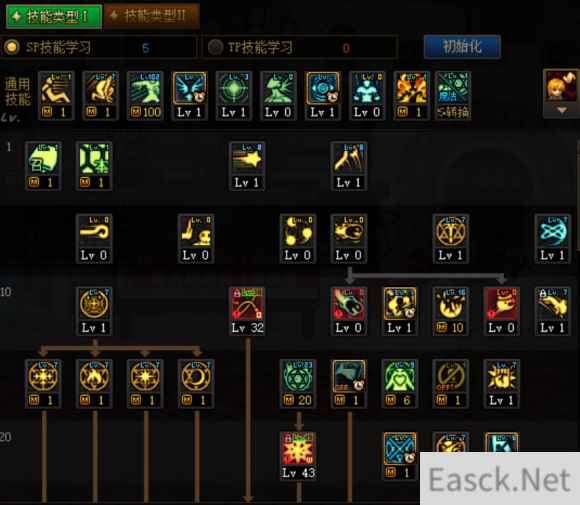This screenshot has width=580, height=505.
Task: Switch to the 技能类型II tab
Action: (152, 16)
